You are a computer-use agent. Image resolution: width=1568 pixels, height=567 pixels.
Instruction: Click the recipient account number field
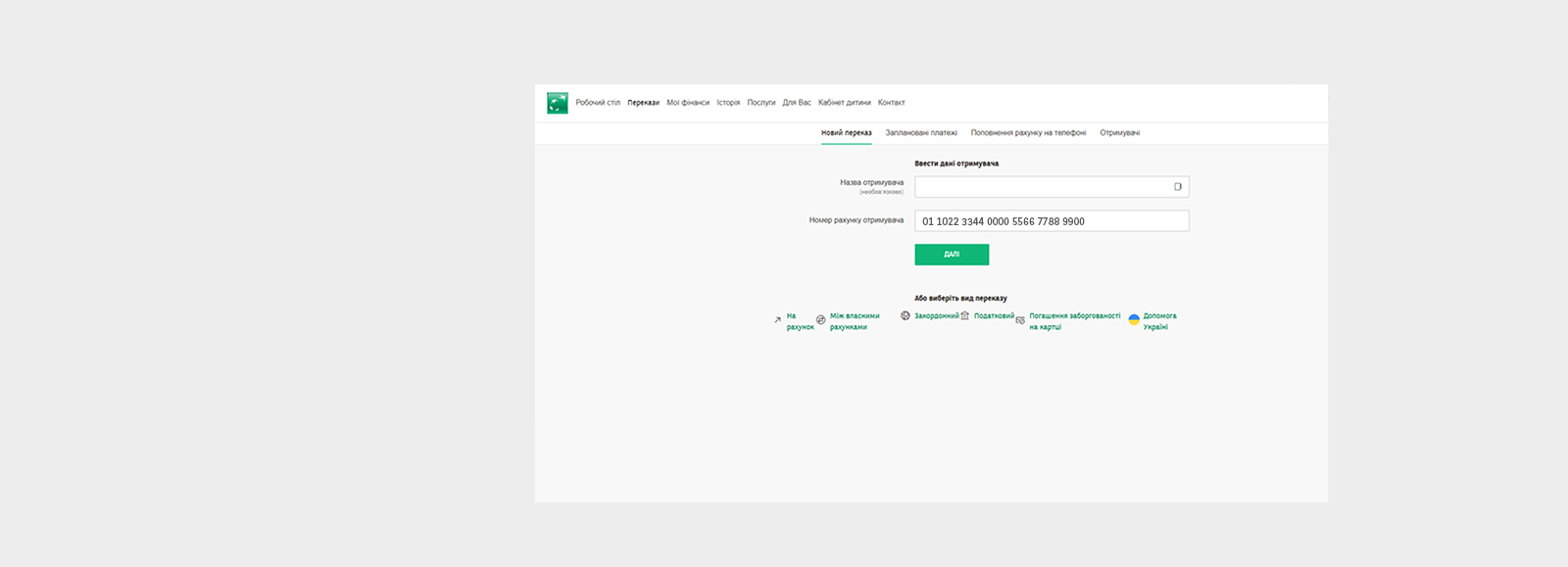[x=1051, y=221]
